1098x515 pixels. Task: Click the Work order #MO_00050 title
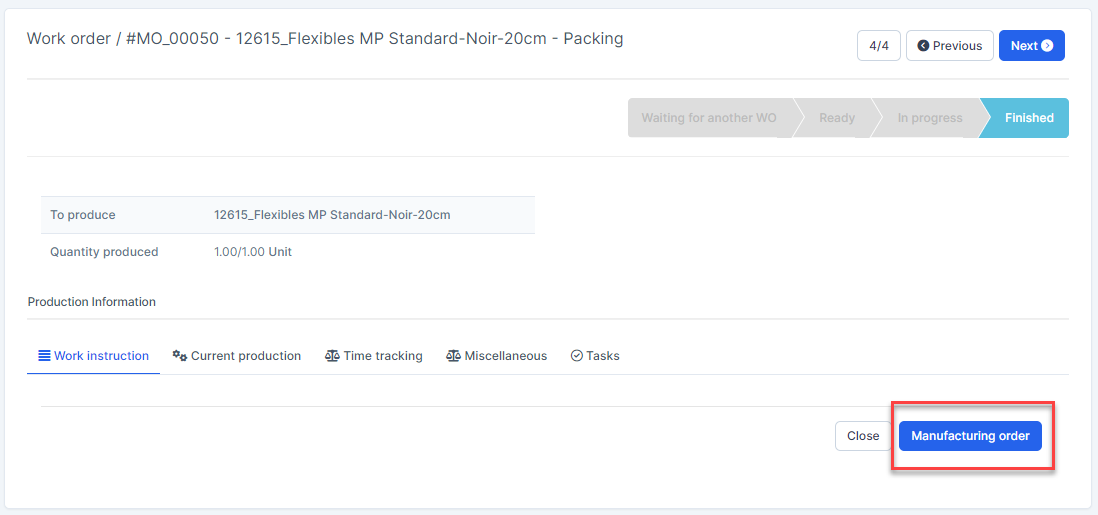click(325, 39)
